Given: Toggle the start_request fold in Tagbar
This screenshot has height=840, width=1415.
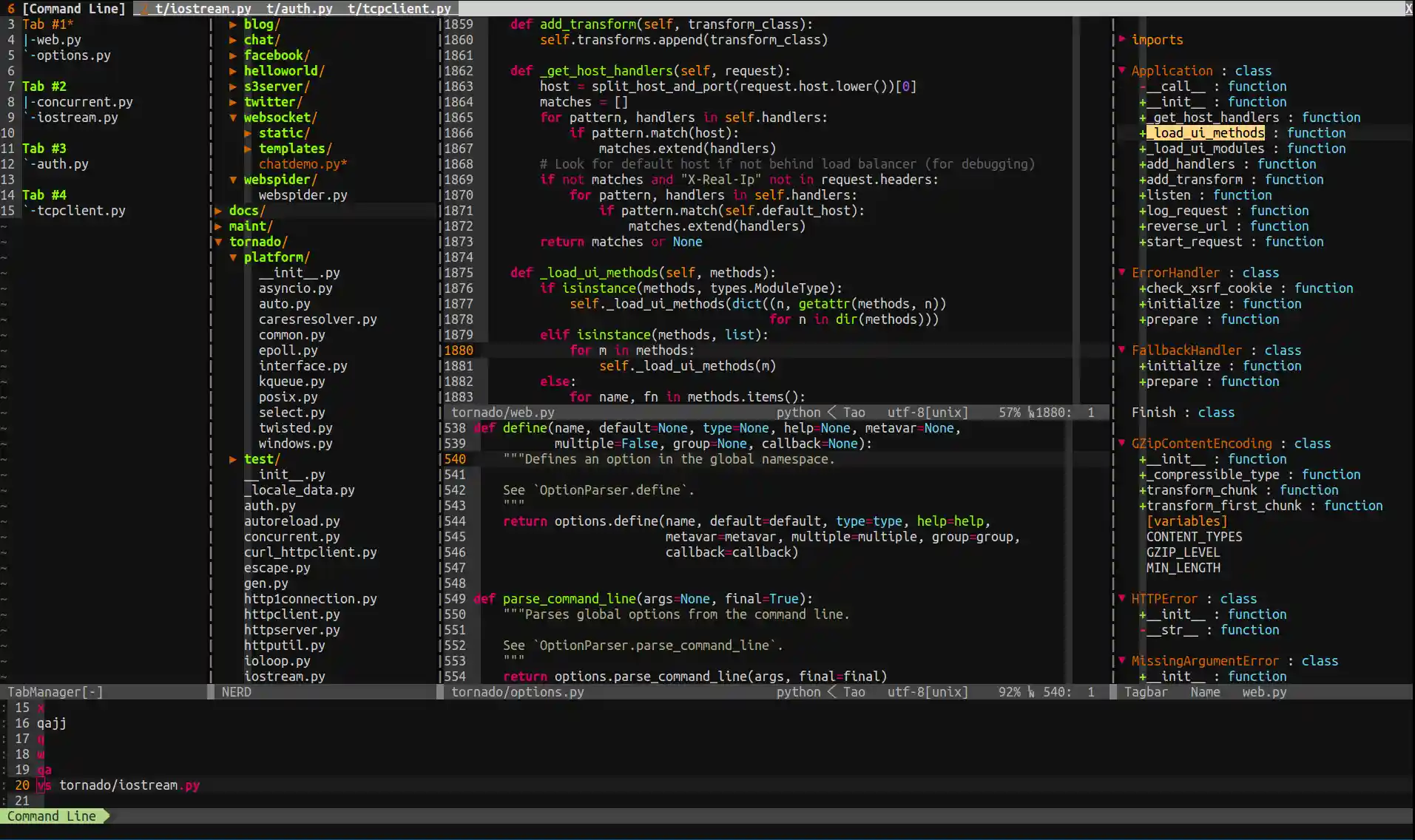Looking at the screenshot, I should (x=1142, y=242).
